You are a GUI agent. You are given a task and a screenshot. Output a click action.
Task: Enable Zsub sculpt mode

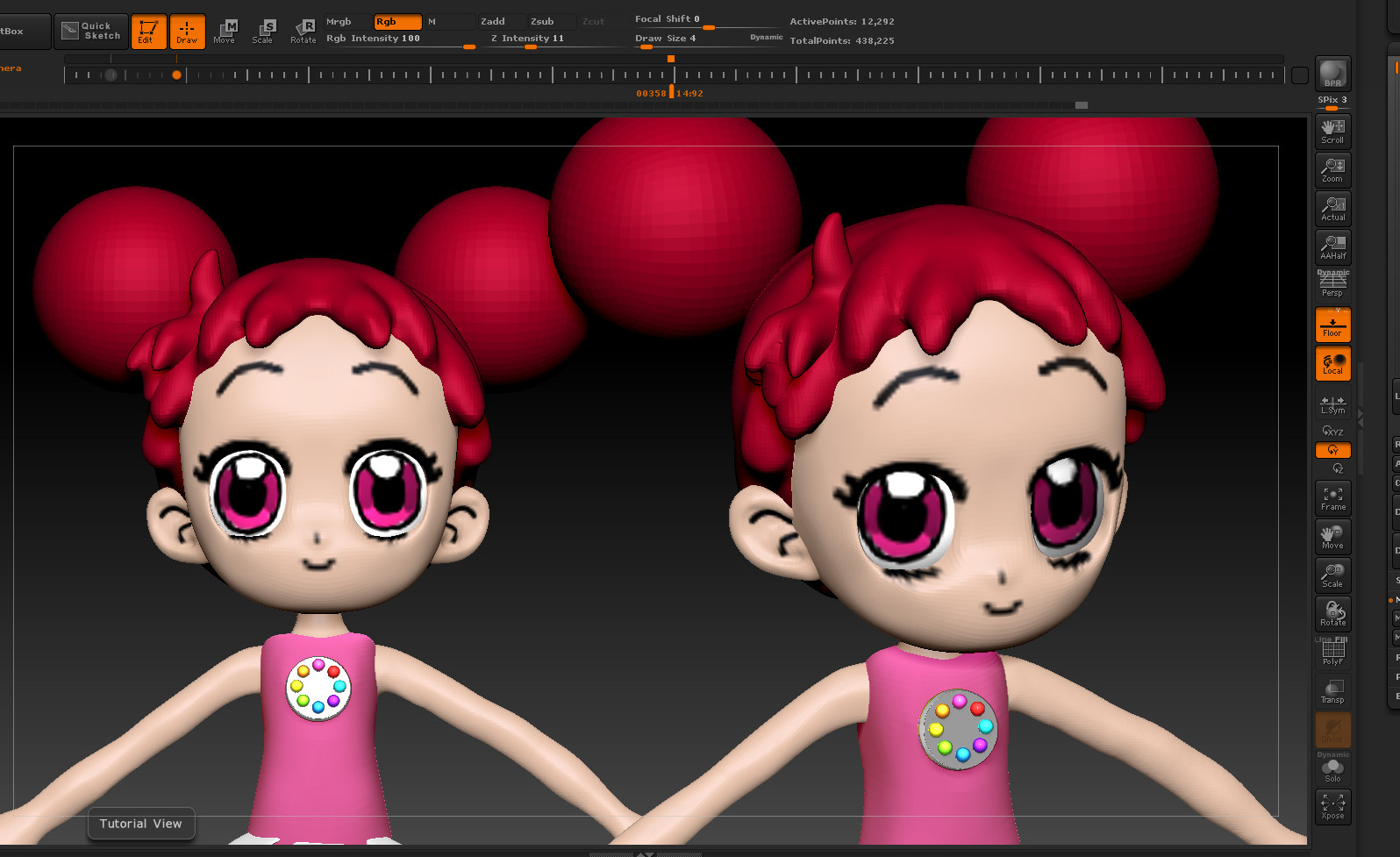pos(550,22)
